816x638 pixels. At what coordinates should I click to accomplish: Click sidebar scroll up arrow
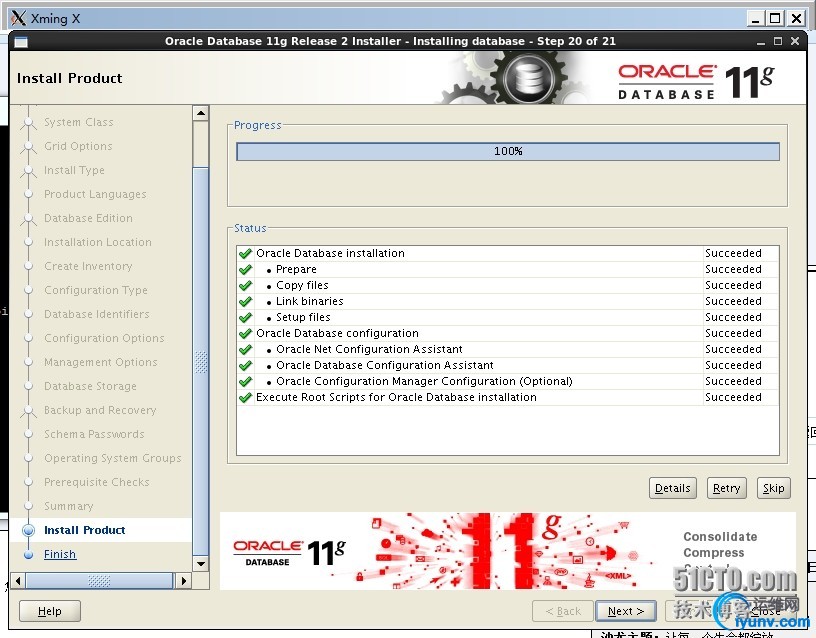tap(201, 113)
